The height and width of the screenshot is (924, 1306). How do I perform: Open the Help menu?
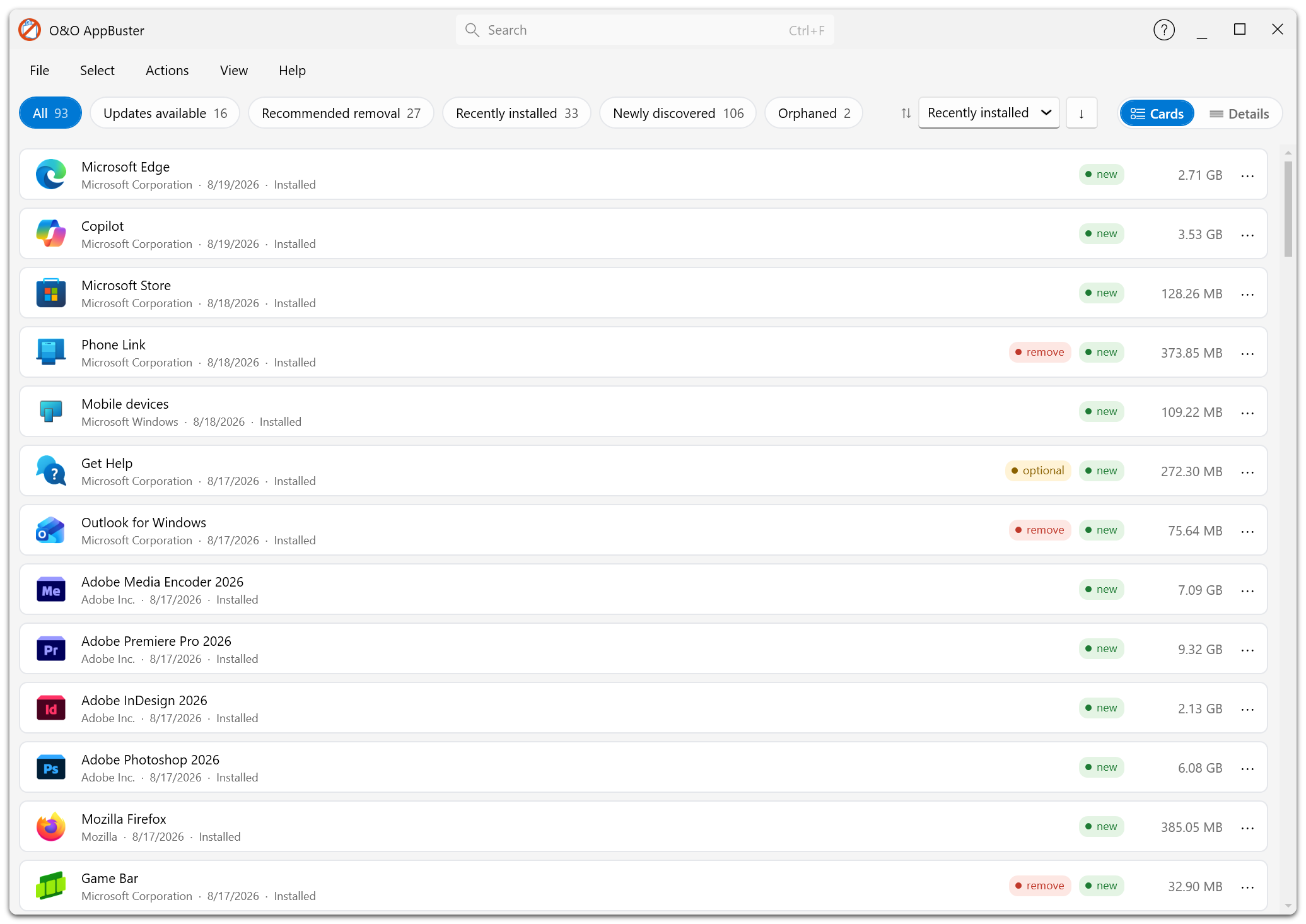point(292,70)
